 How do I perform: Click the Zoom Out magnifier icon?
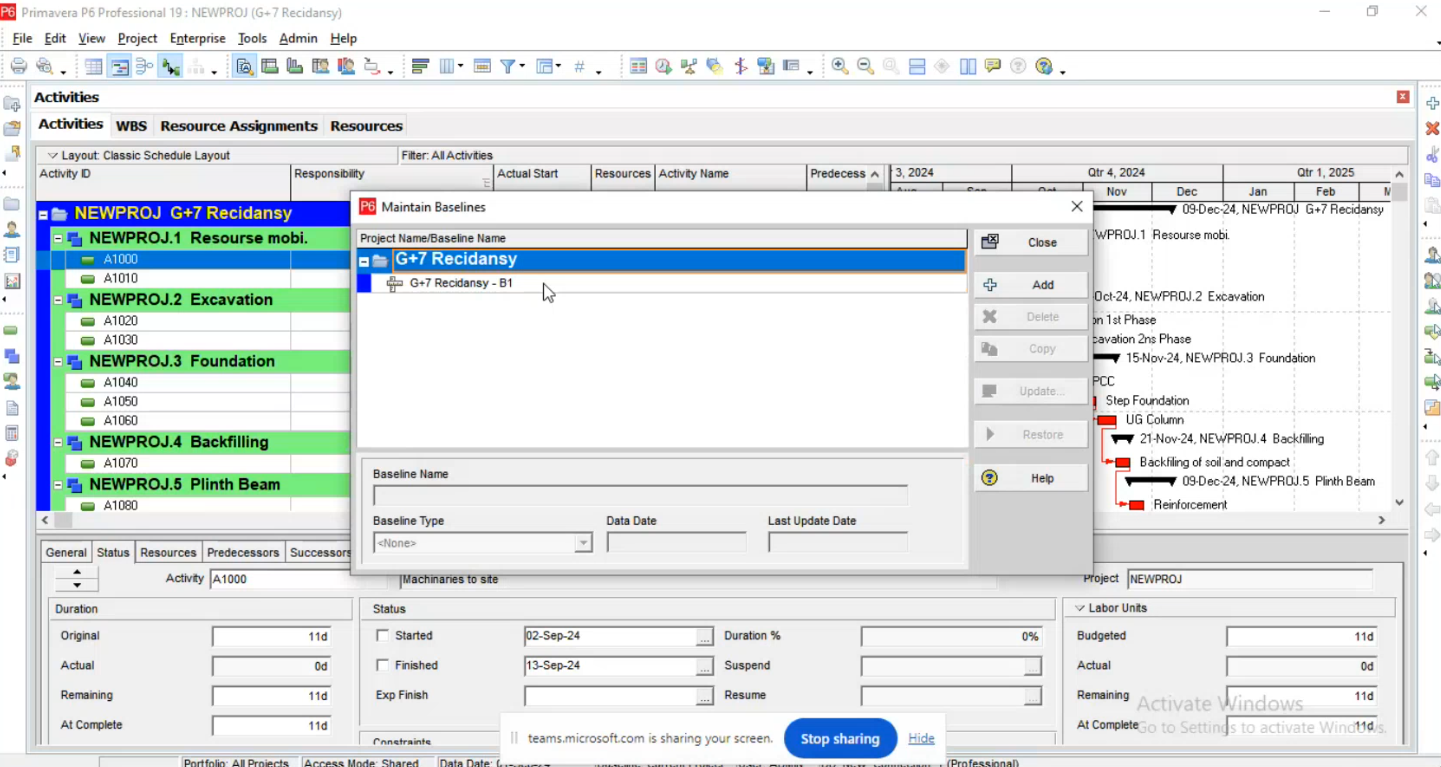point(866,67)
